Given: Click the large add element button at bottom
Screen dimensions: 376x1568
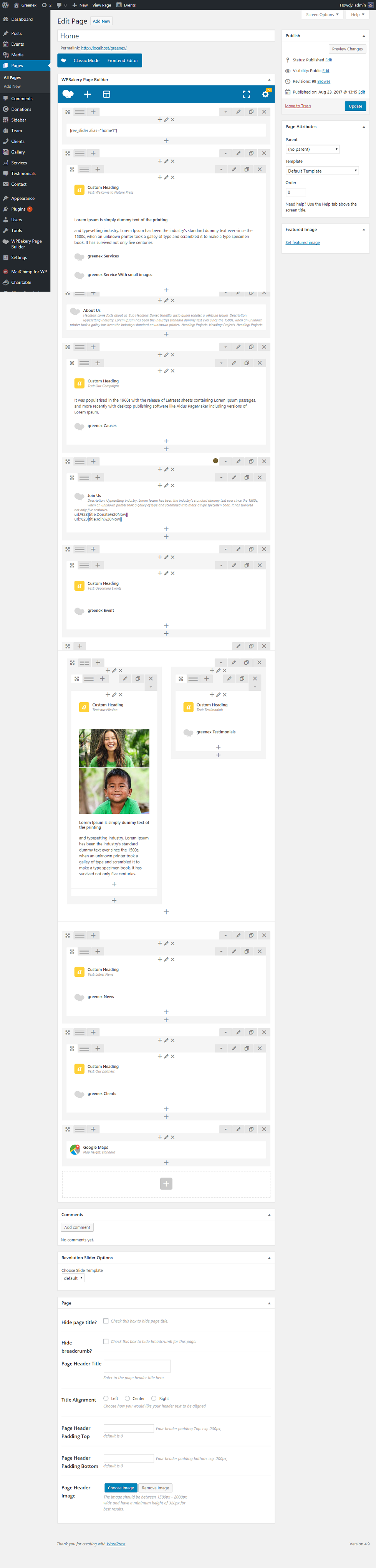Looking at the screenshot, I should click(166, 1183).
